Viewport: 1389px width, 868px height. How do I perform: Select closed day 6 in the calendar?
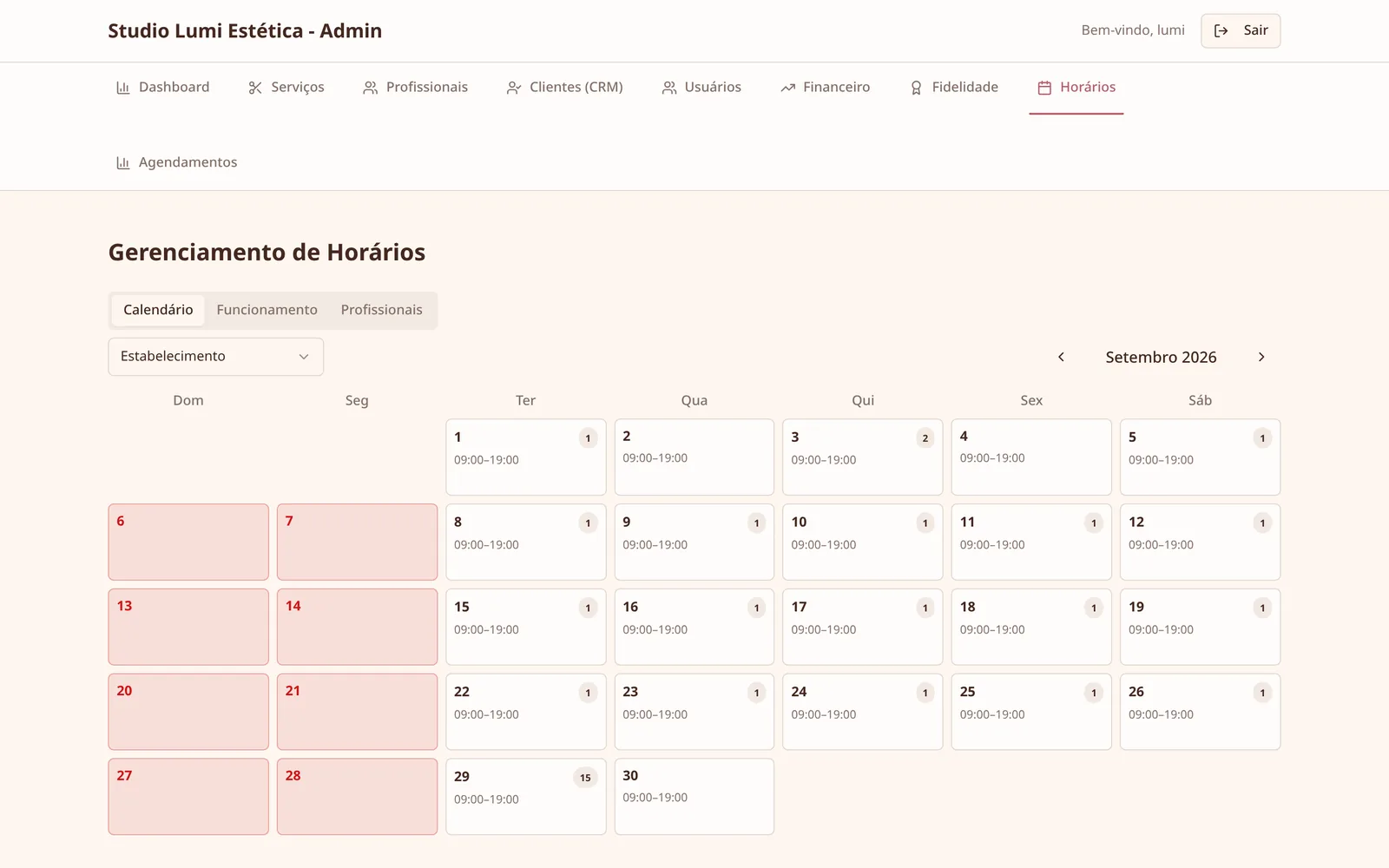[x=188, y=542]
